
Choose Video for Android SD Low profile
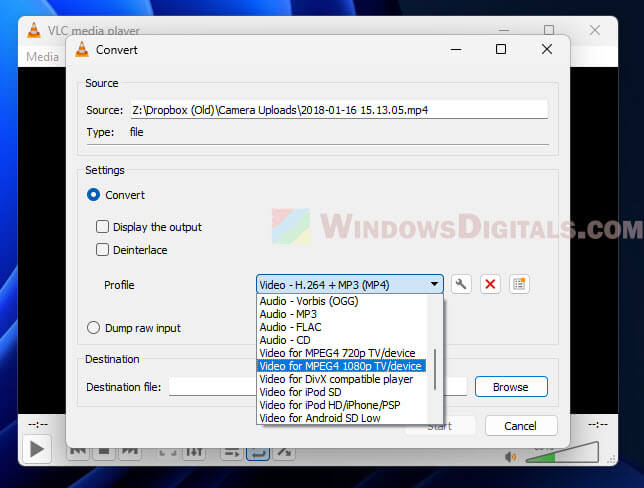(x=342, y=418)
